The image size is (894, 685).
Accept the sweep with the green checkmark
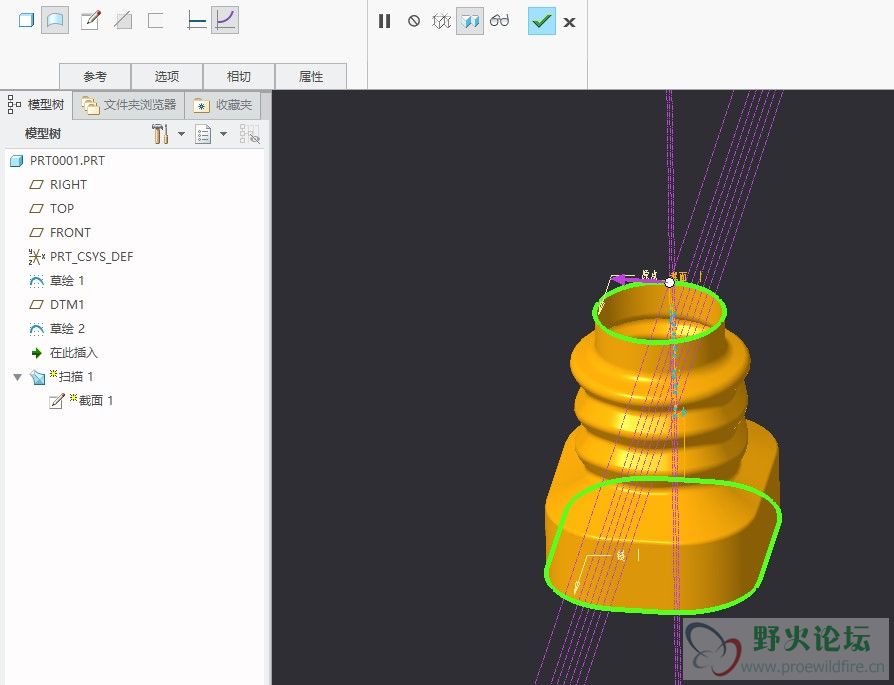[542, 21]
